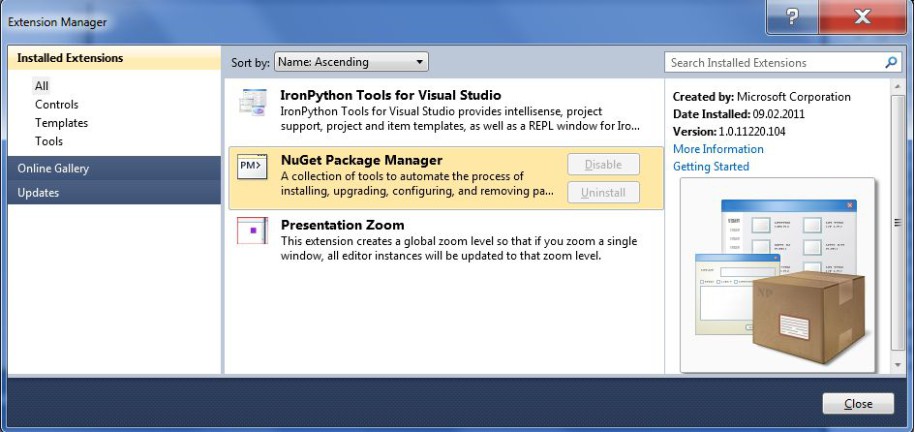This screenshot has height=432, width=915.
Task: Open the More Information link
Action: pyautogui.click(x=718, y=149)
